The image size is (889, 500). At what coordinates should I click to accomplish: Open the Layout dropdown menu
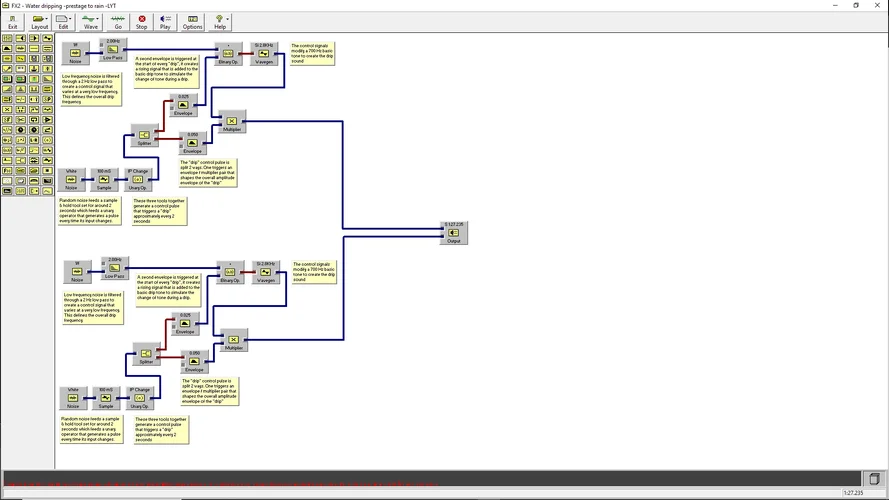click(39, 21)
